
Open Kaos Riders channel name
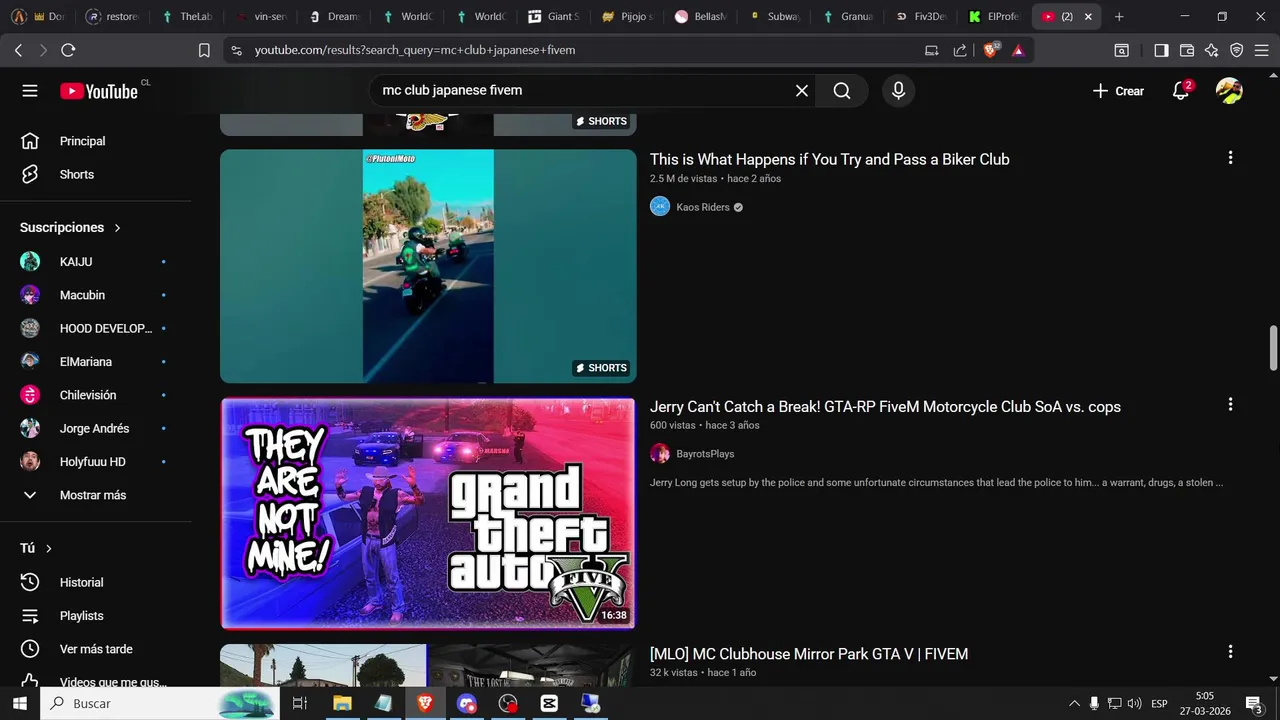[703, 207]
